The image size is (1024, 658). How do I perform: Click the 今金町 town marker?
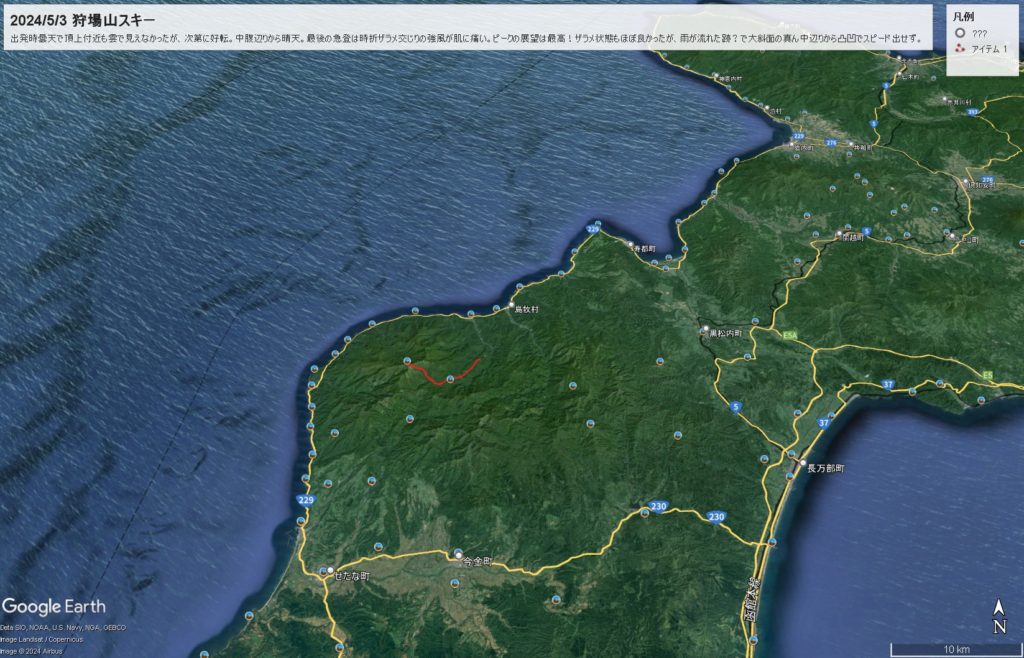tap(458, 553)
